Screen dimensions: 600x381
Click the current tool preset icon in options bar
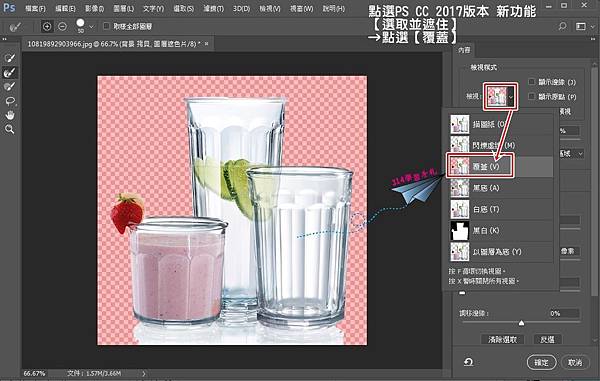click(16, 26)
